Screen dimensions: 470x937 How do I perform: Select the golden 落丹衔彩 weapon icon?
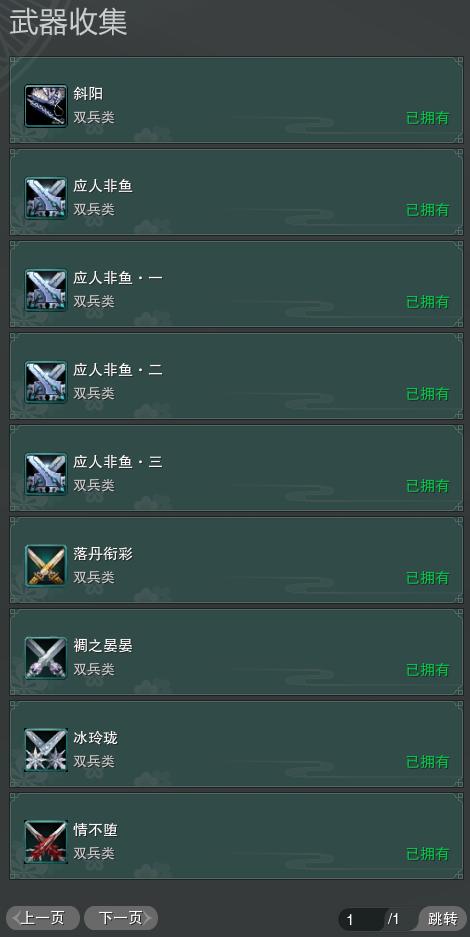coord(45,566)
